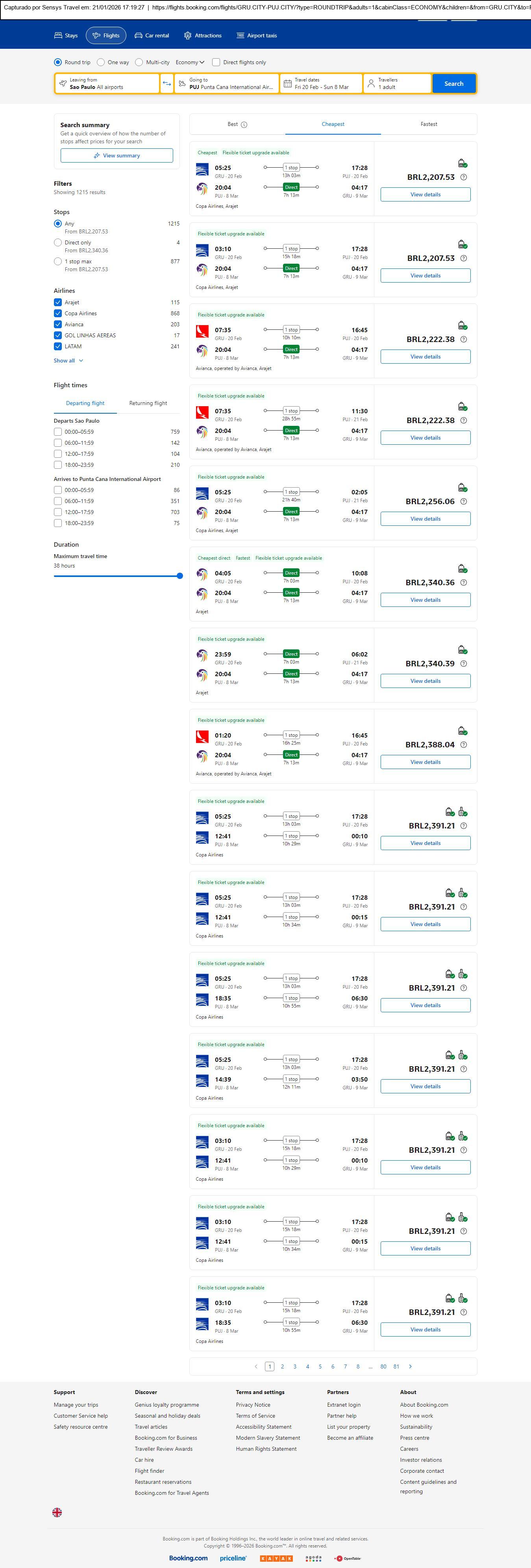Image resolution: width=531 pixels, height=1568 pixels.
Task: Click the info icon next to Best tab
Action: coord(244,125)
